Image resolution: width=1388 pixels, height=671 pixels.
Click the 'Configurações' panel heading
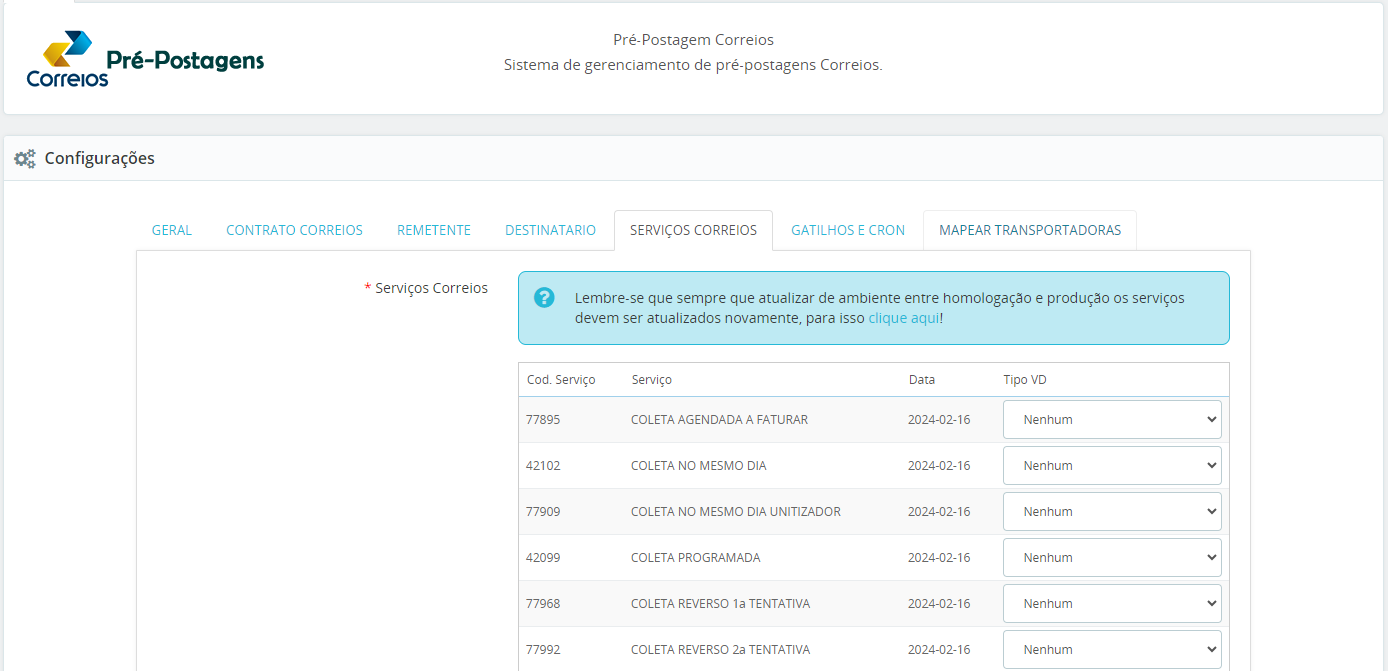tap(100, 158)
